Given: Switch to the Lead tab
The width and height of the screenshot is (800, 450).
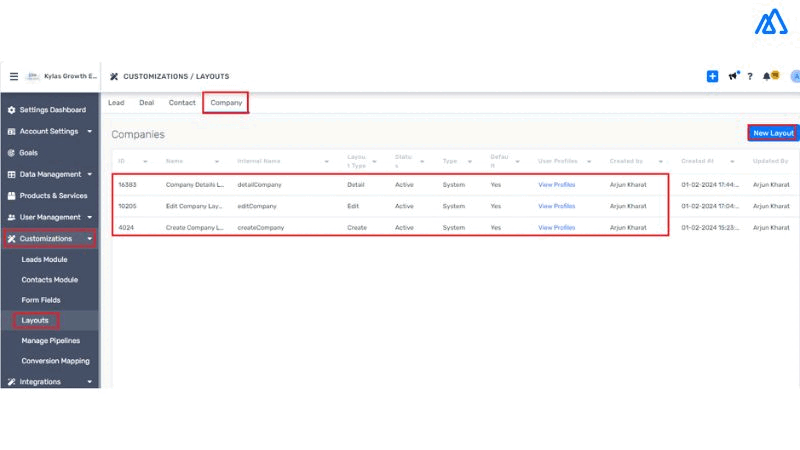Looking at the screenshot, I should click(x=116, y=102).
